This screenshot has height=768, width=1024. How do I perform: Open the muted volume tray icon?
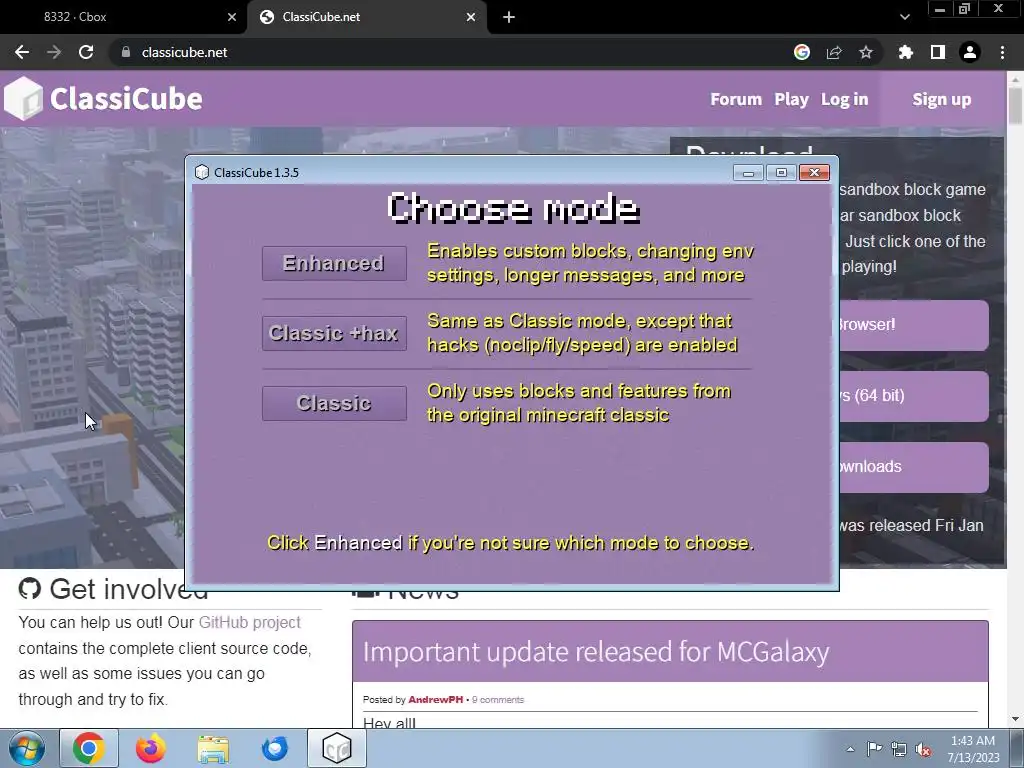click(923, 750)
